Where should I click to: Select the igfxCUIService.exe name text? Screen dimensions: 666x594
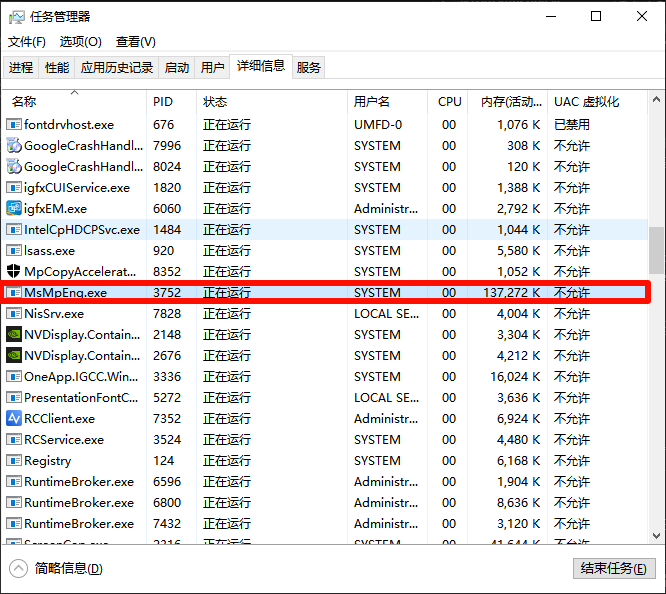(x=77, y=188)
